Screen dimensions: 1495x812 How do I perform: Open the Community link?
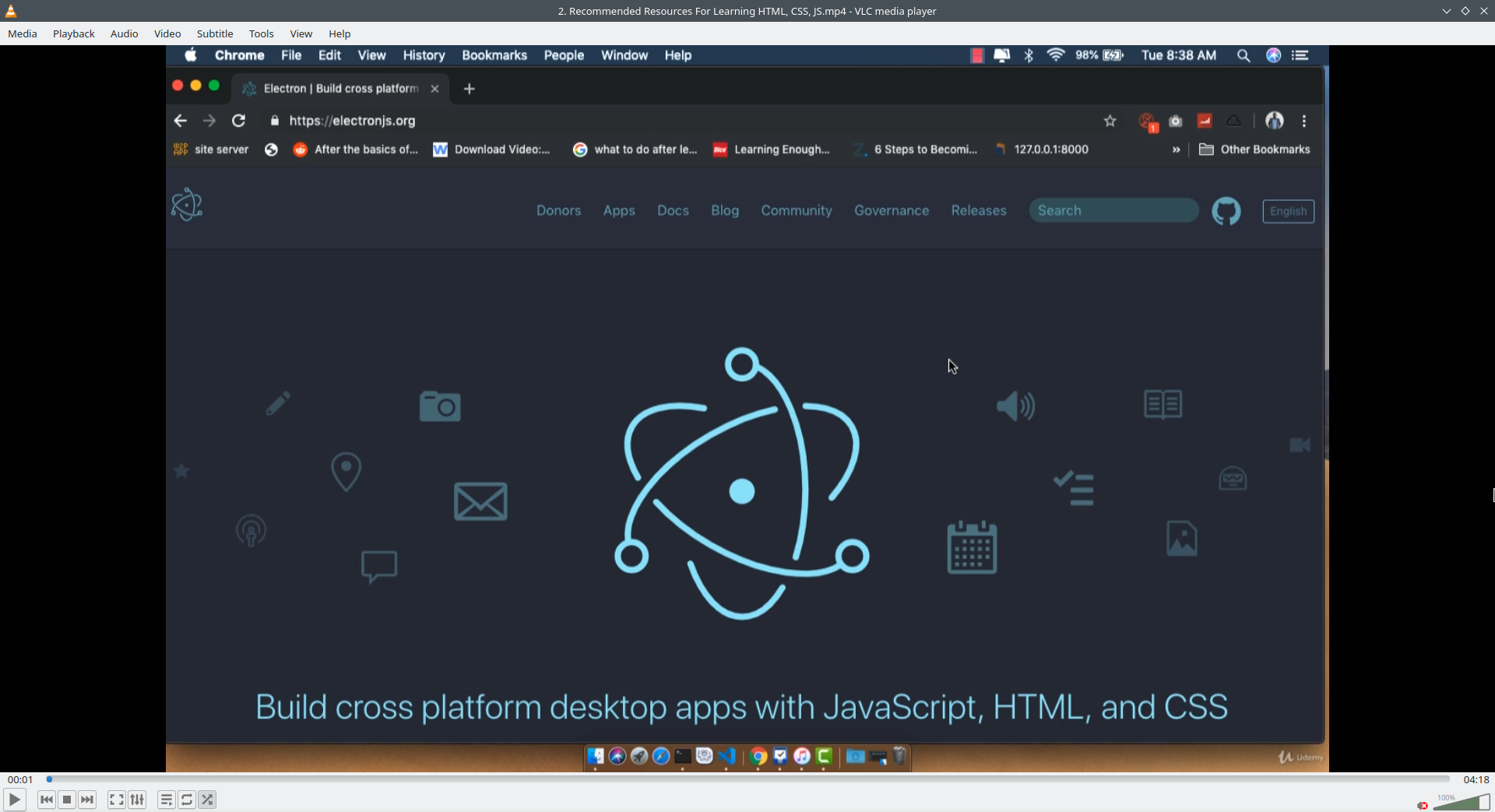tap(797, 210)
